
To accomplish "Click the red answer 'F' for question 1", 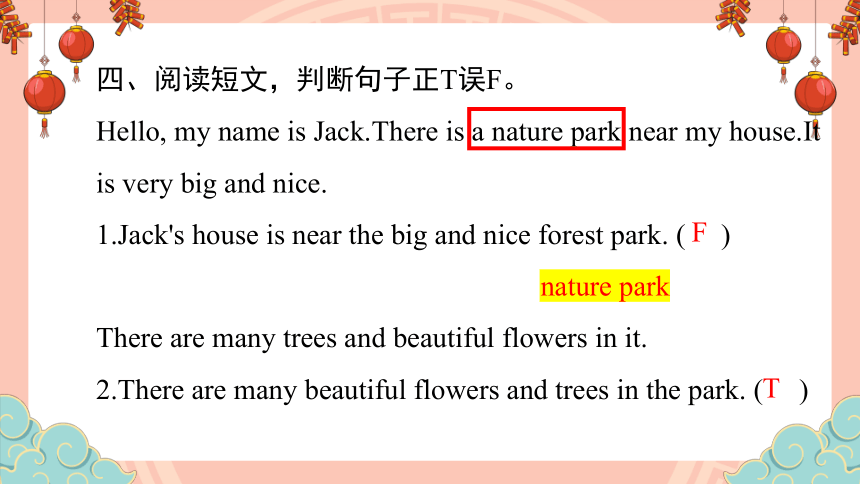I will coord(699,233).
